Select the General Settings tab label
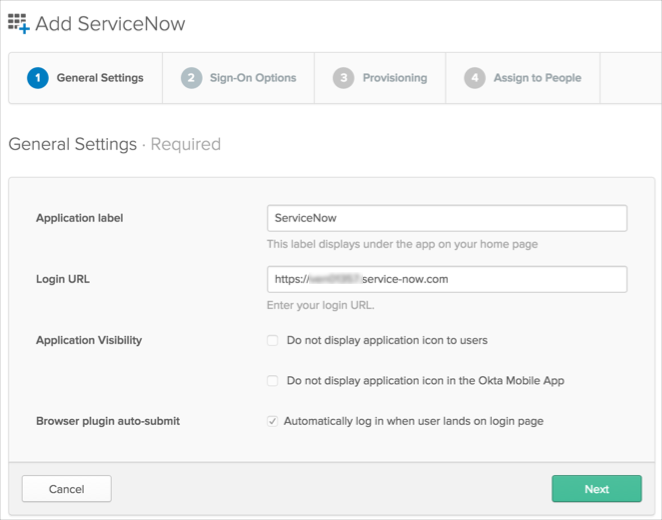 (x=100, y=78)
